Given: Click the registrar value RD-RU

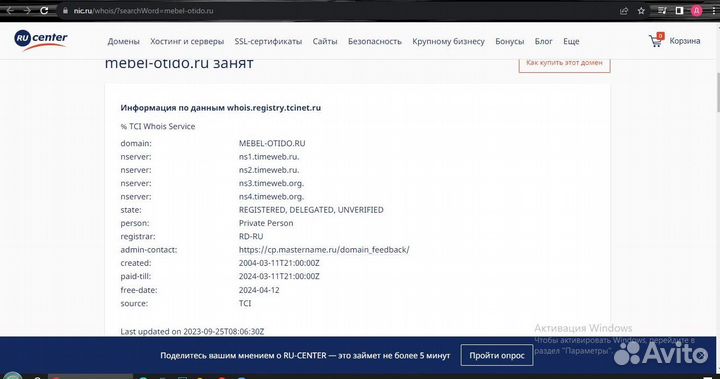Looking at the screenshot, I should pyautogui.click(x=251, y=237).
